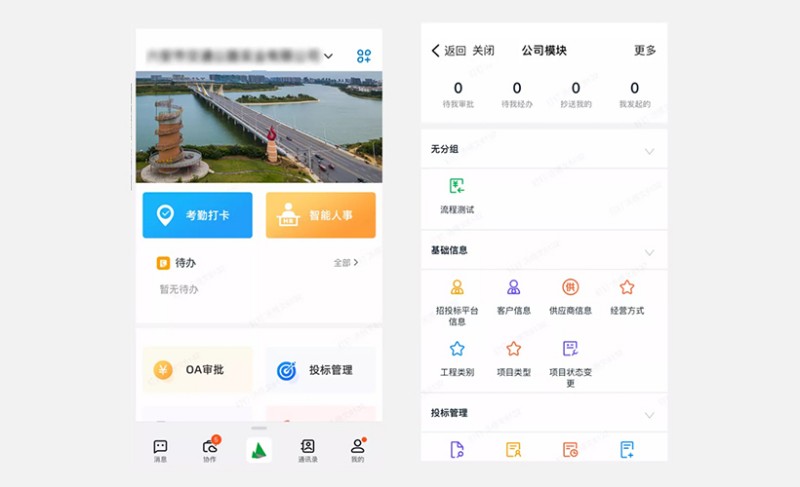The width and height of the screenshot is (800, 487).
Task: Tap the HR desk icon on 智能人事
Action: (288, 215)
